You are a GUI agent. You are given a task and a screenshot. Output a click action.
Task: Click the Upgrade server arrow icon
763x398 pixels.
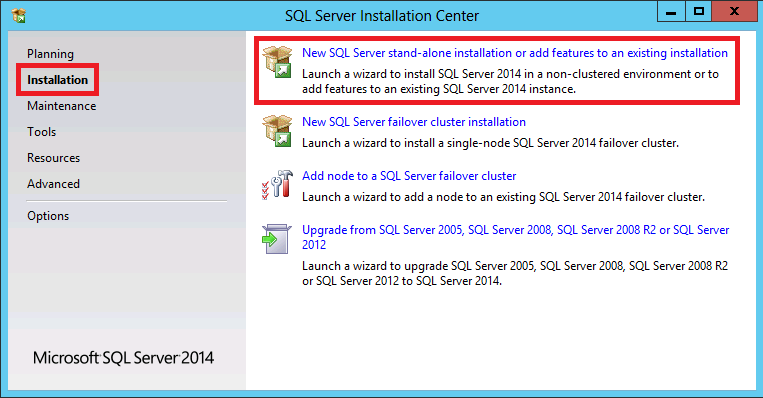point(276,238)
